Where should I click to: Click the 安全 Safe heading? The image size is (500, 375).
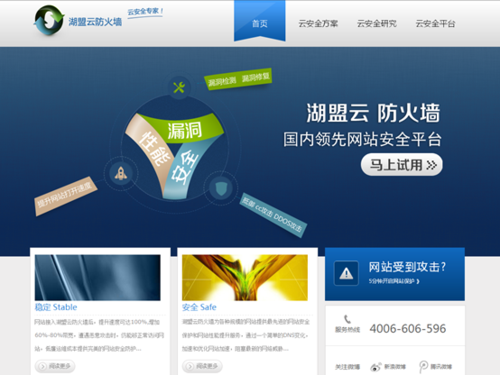(x=199, y=307)
